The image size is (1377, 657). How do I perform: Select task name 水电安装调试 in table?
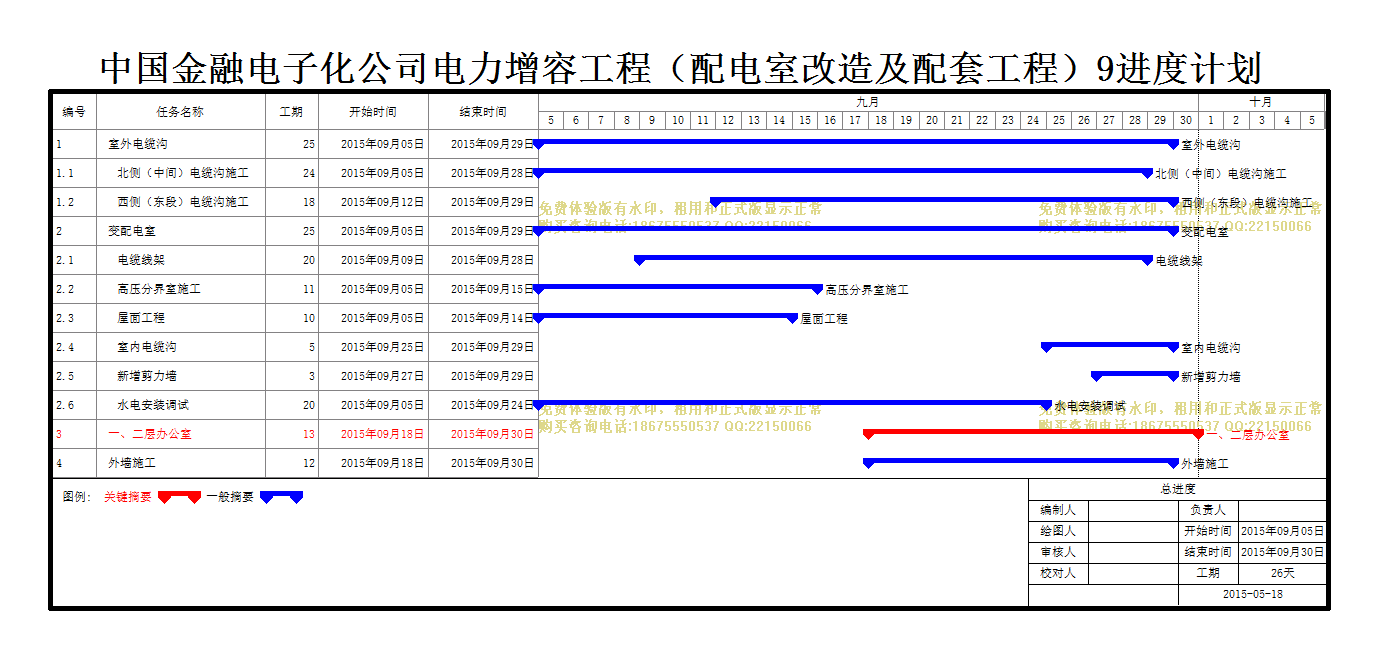coord(153,405)
